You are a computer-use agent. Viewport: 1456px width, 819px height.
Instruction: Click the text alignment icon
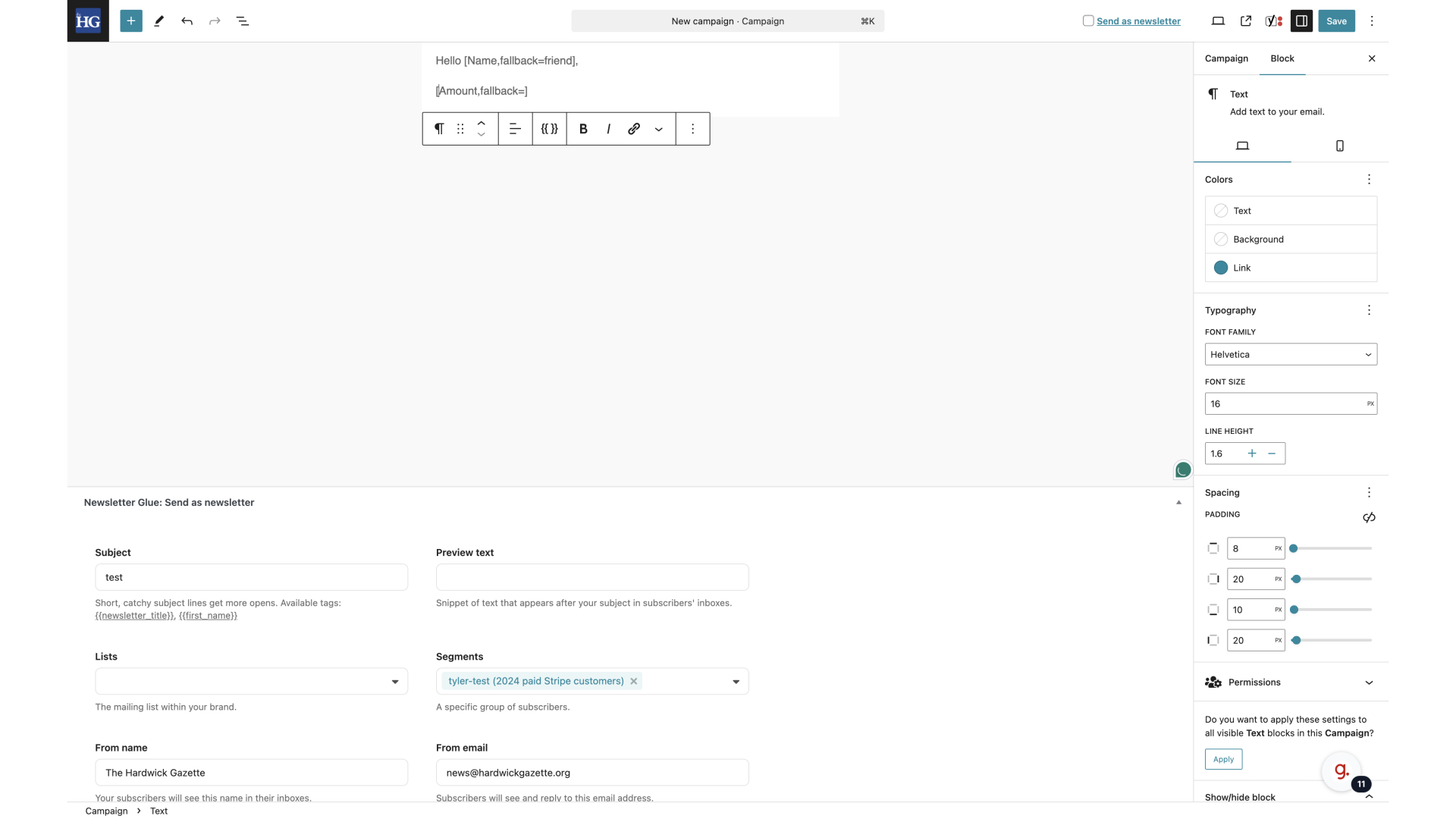click(515, 129)
